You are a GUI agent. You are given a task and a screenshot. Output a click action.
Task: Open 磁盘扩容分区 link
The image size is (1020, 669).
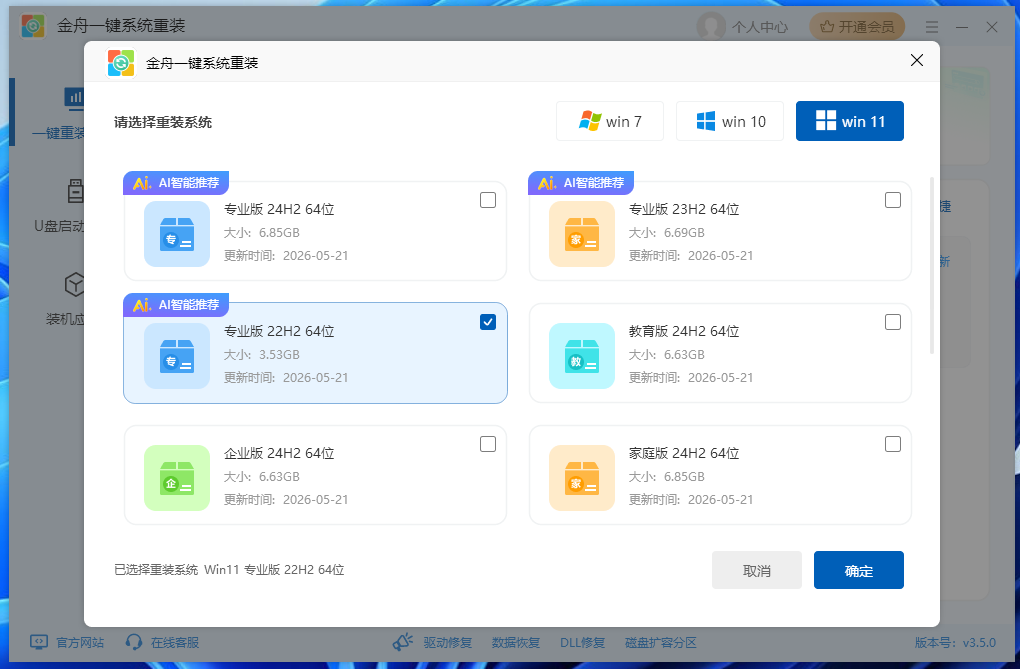click(x=661, y=642)
